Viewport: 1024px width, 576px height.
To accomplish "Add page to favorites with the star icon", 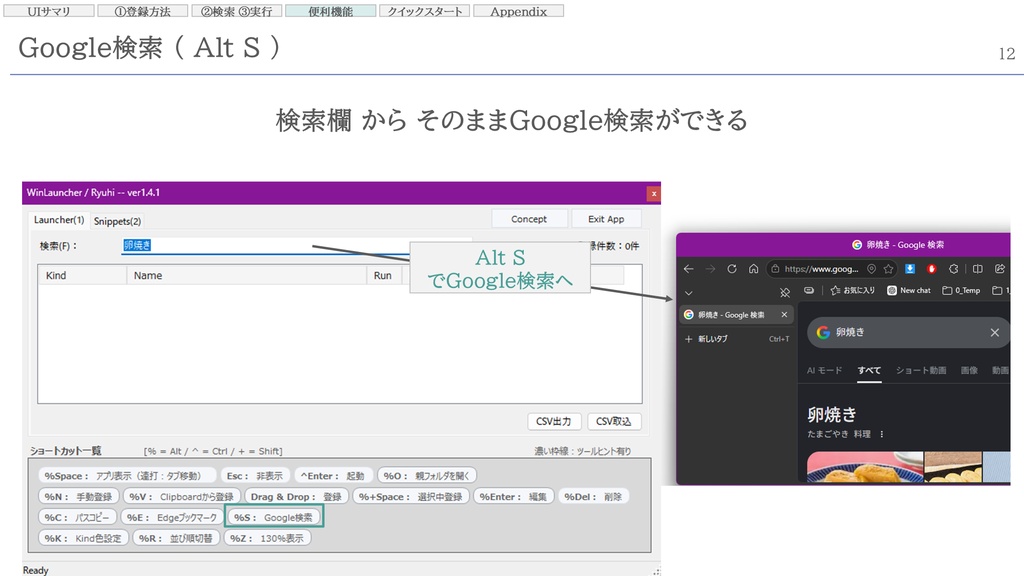I will coord(888,269).
